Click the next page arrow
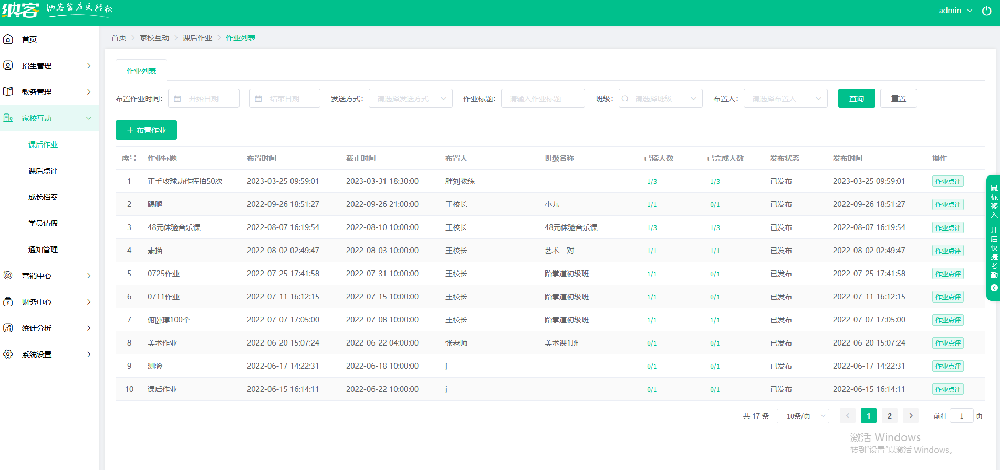This screenshot has height=470, width=1000. coord(911,416)
